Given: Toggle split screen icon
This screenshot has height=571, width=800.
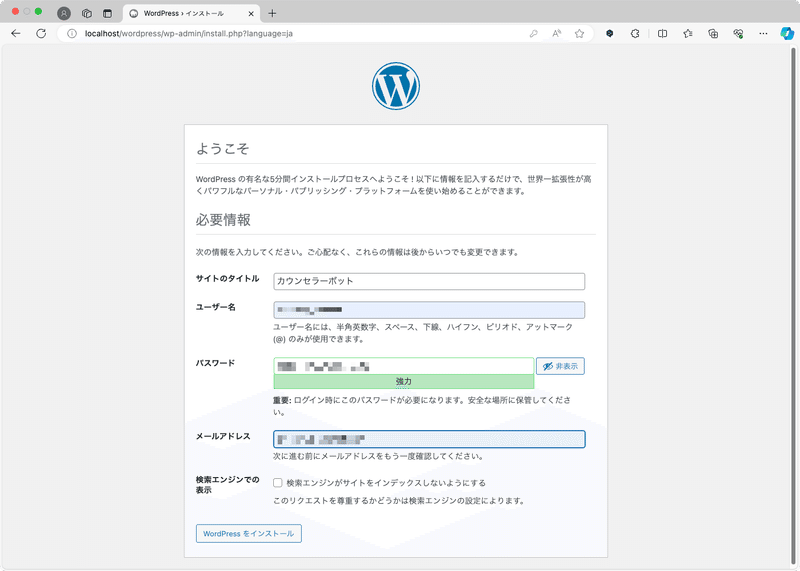Looking at the screenshot, I should pyautogui.click(x=662, y=34).
